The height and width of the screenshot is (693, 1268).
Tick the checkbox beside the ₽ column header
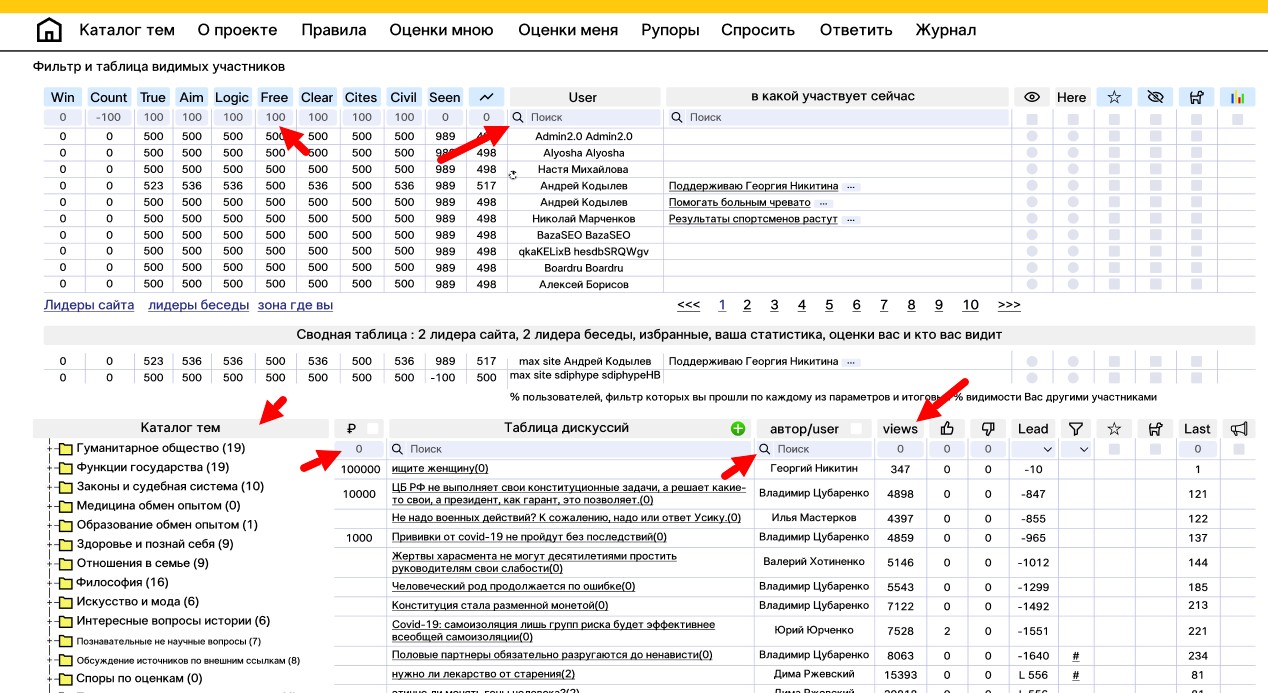(x=372, y=429)
